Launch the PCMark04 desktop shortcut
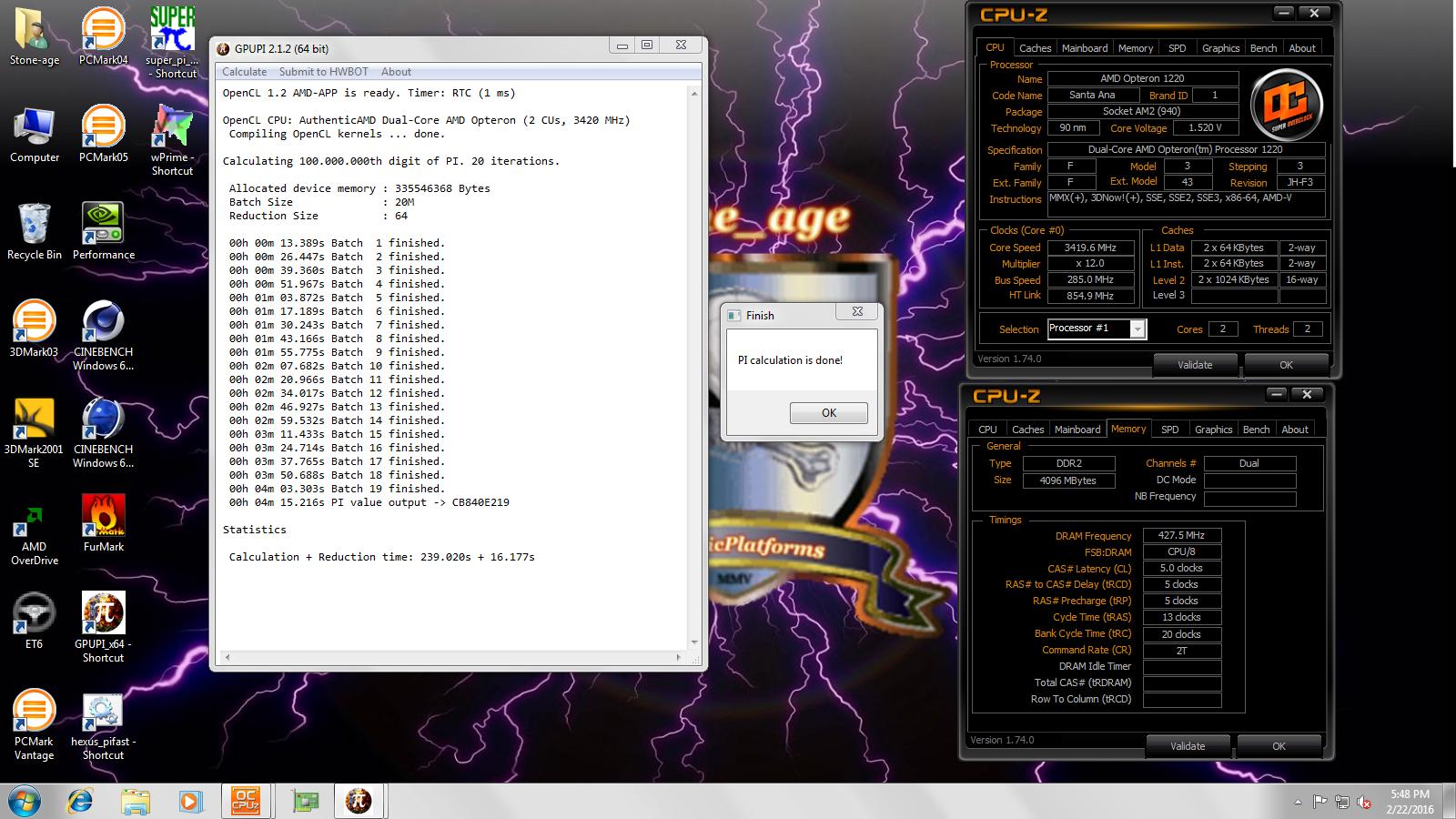Screen dimensions: 1456x819 [x=103, y=36]
